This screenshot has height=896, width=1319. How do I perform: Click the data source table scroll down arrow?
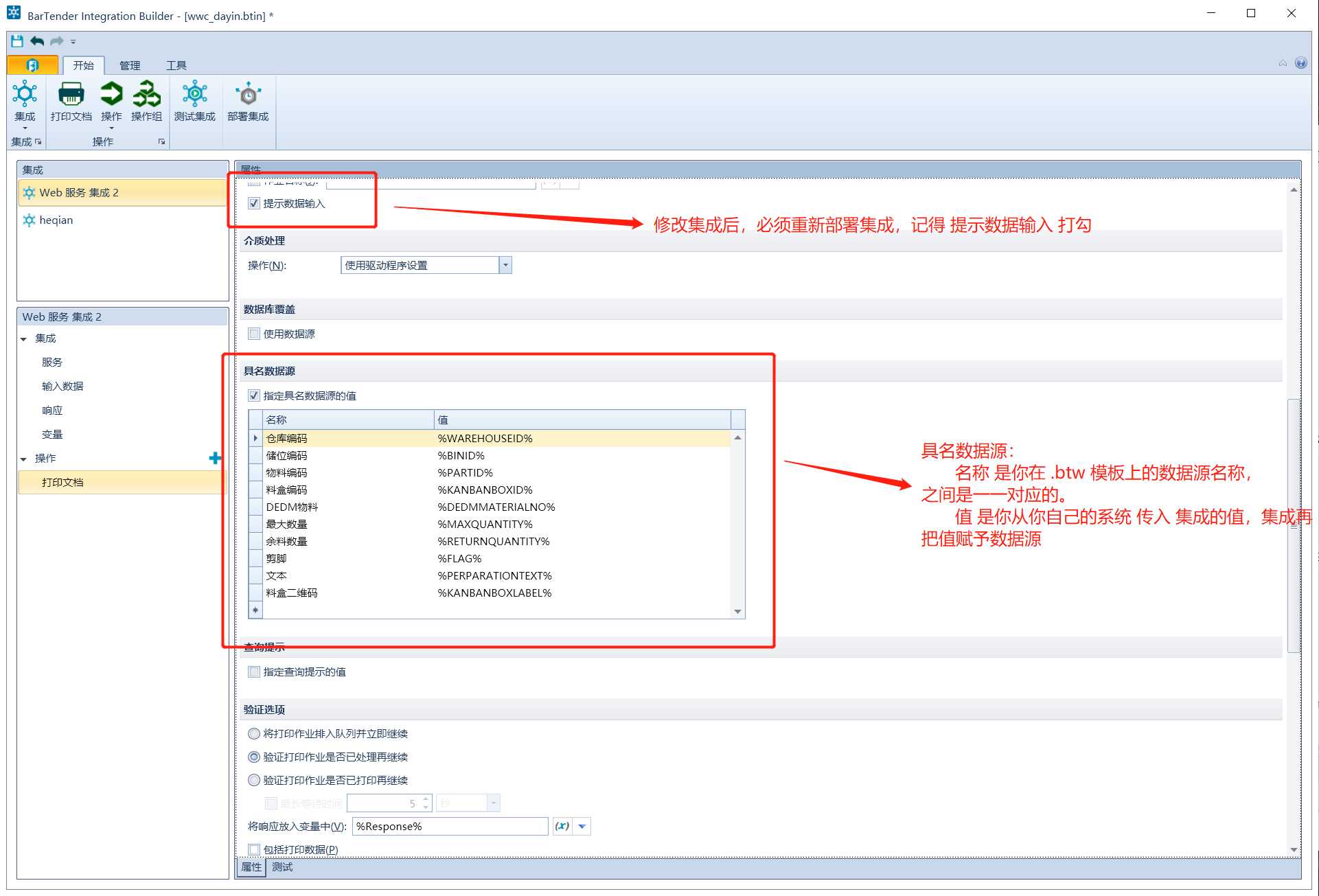tap(737, 611)
